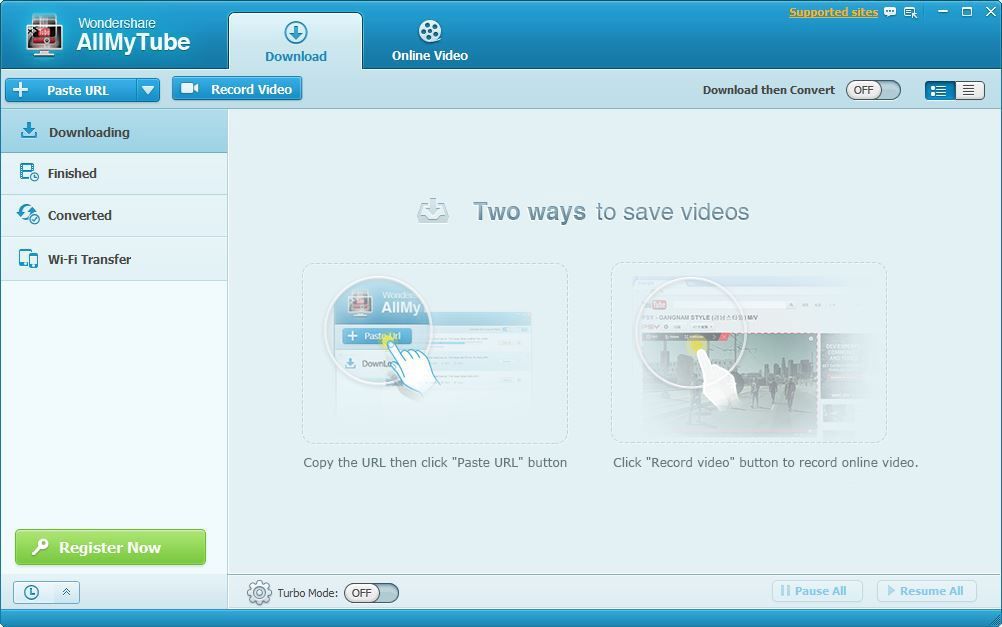Screen dimensions: 1002x627
Task: Click the 'Click "Record video" button' caption text
Action: 766,462
